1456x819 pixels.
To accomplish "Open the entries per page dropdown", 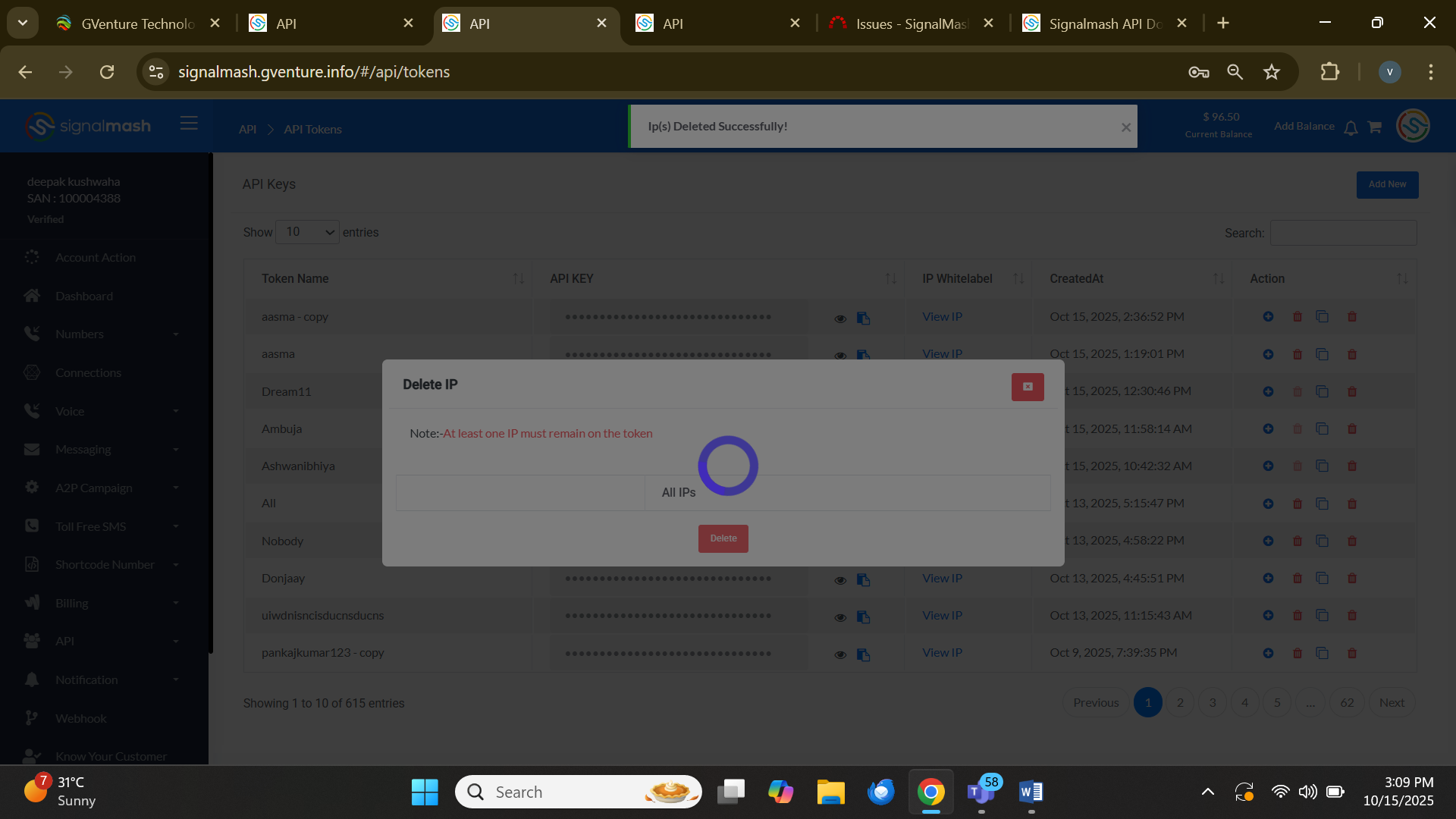I will [x=307, y=232].
